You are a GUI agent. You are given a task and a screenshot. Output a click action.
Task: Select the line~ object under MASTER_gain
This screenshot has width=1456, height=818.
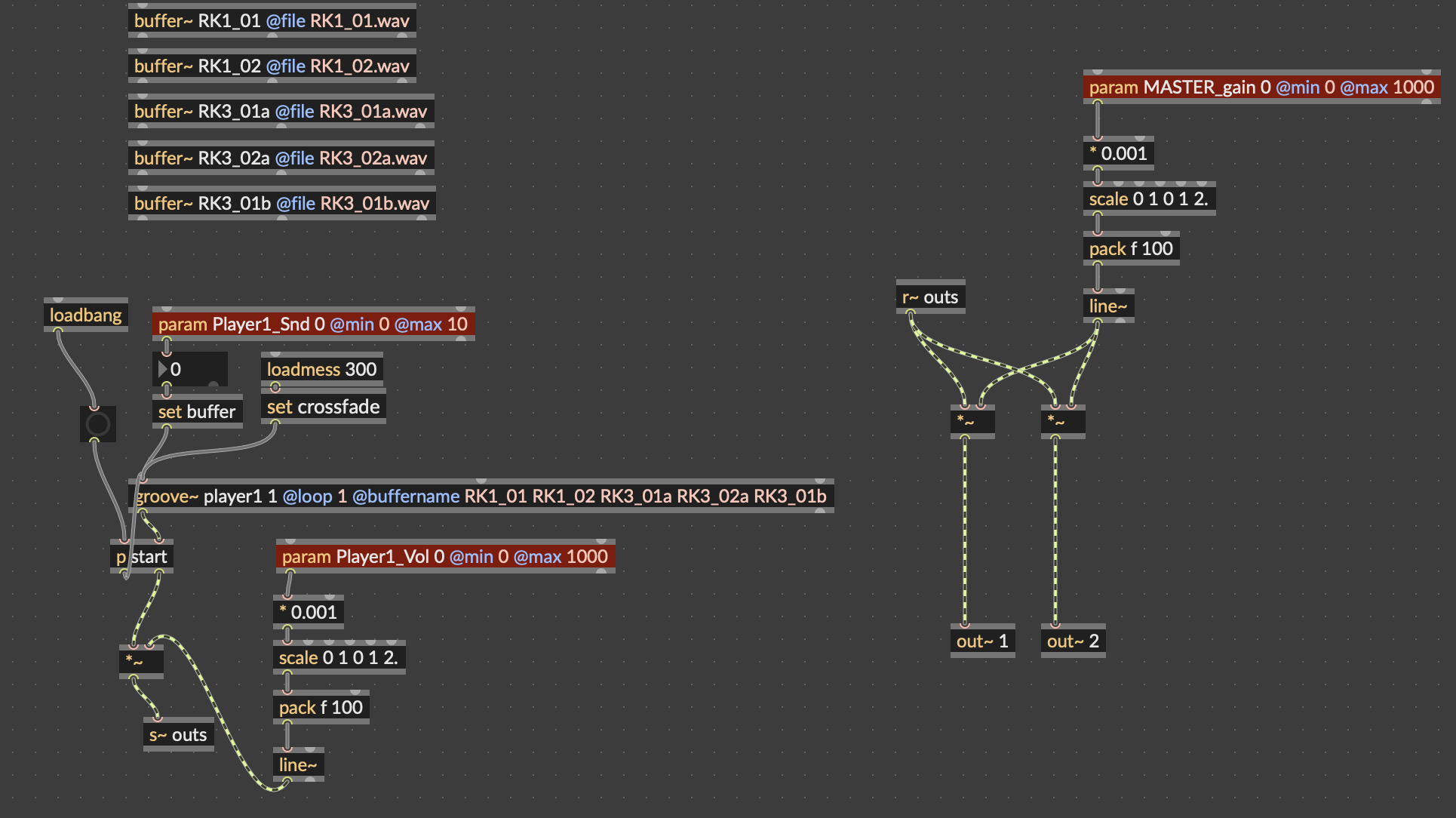coord(1108,306)
